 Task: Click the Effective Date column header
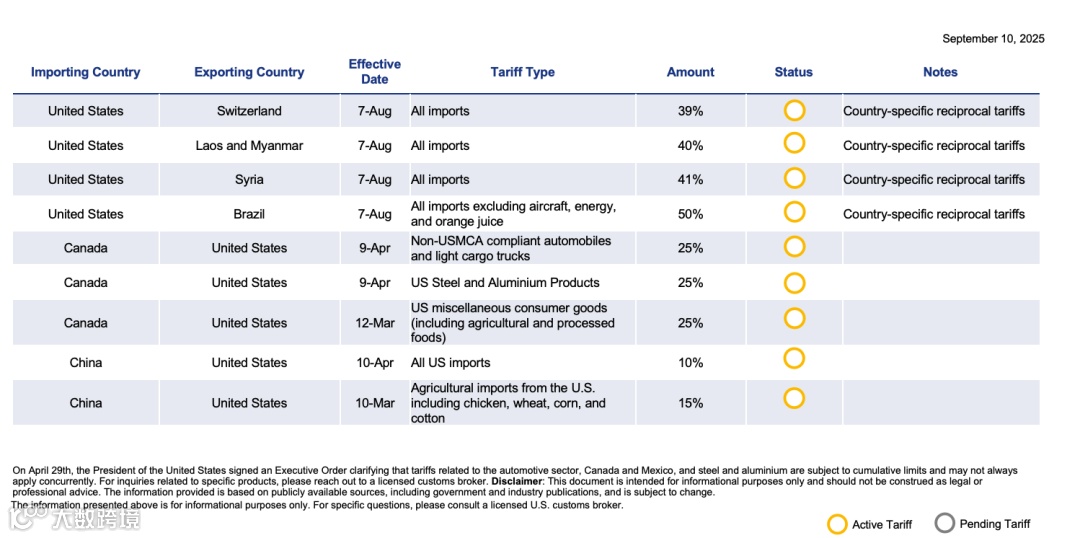click(374, 71)
